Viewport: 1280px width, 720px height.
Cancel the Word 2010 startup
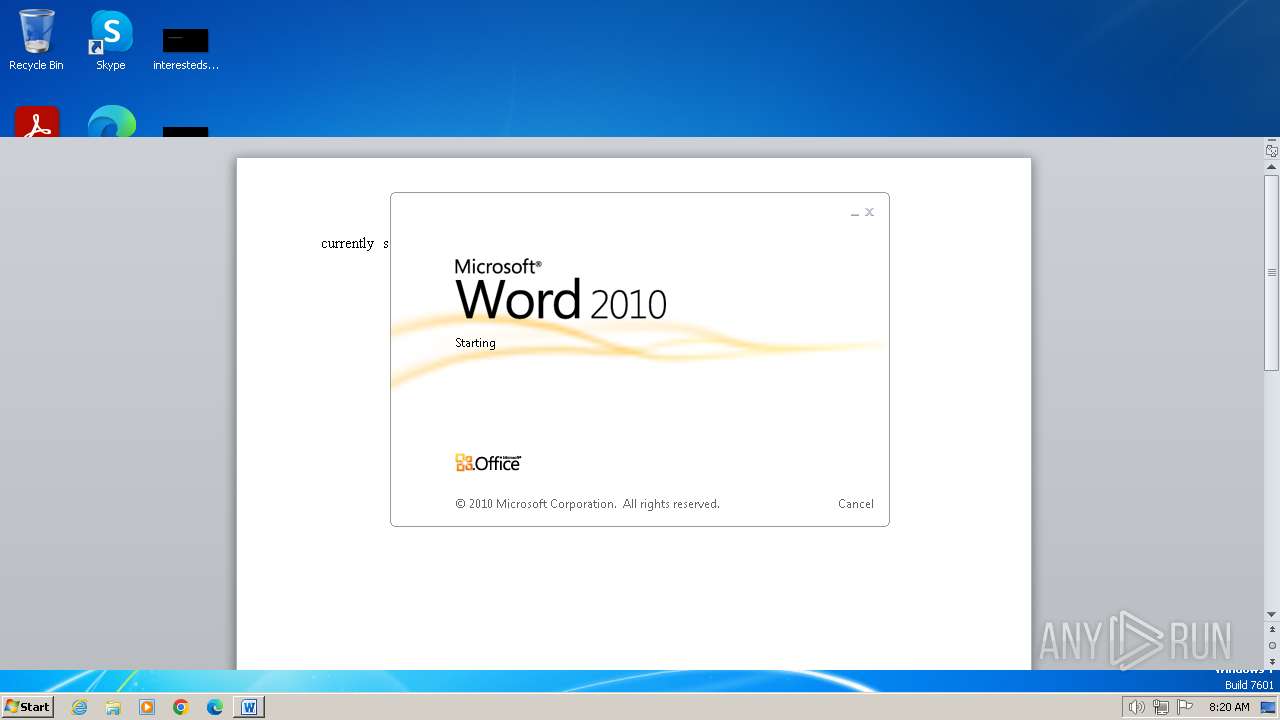pos(855,504)
